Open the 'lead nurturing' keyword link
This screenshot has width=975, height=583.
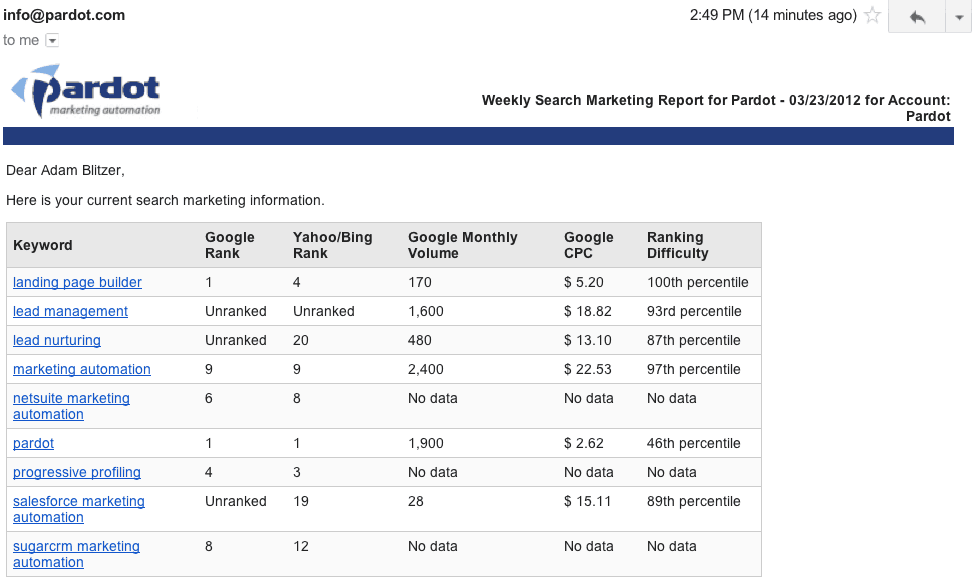[57, 341]
